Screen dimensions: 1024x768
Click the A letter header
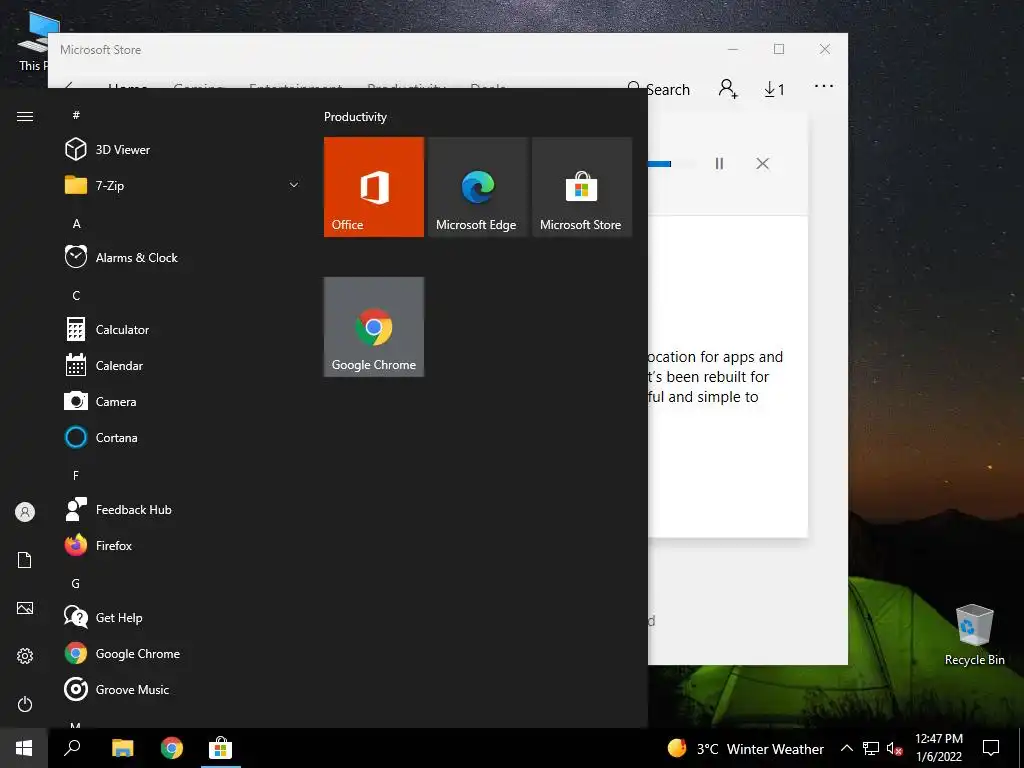click(76, 223)
